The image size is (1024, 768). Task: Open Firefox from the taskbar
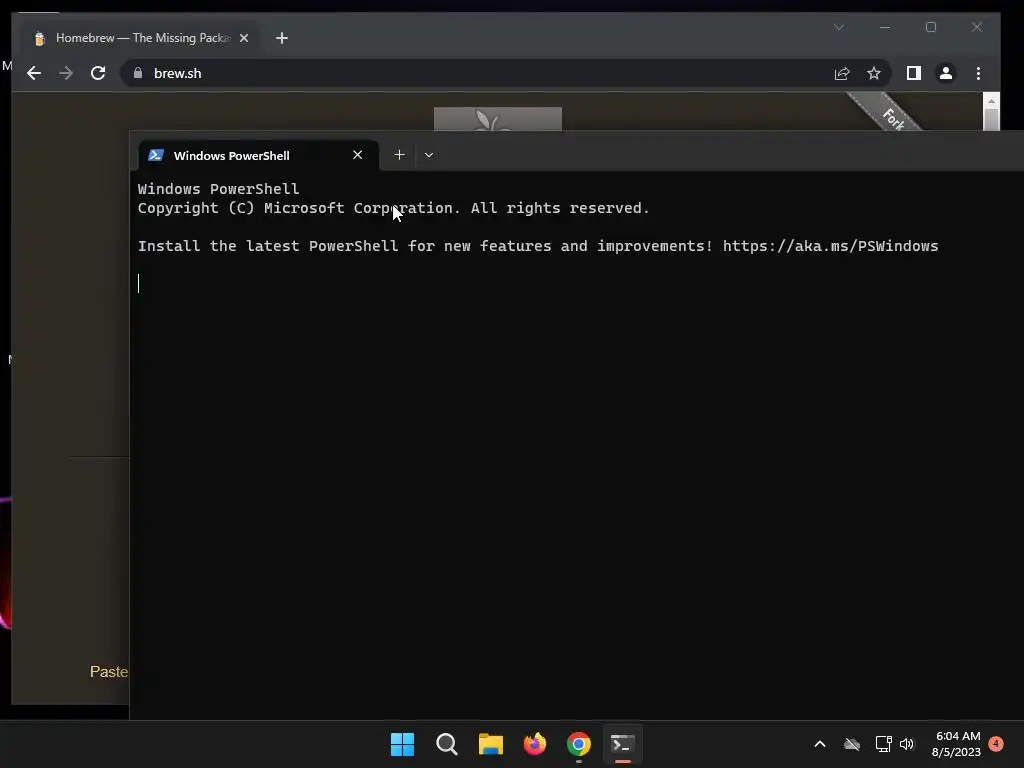[534, 744]
